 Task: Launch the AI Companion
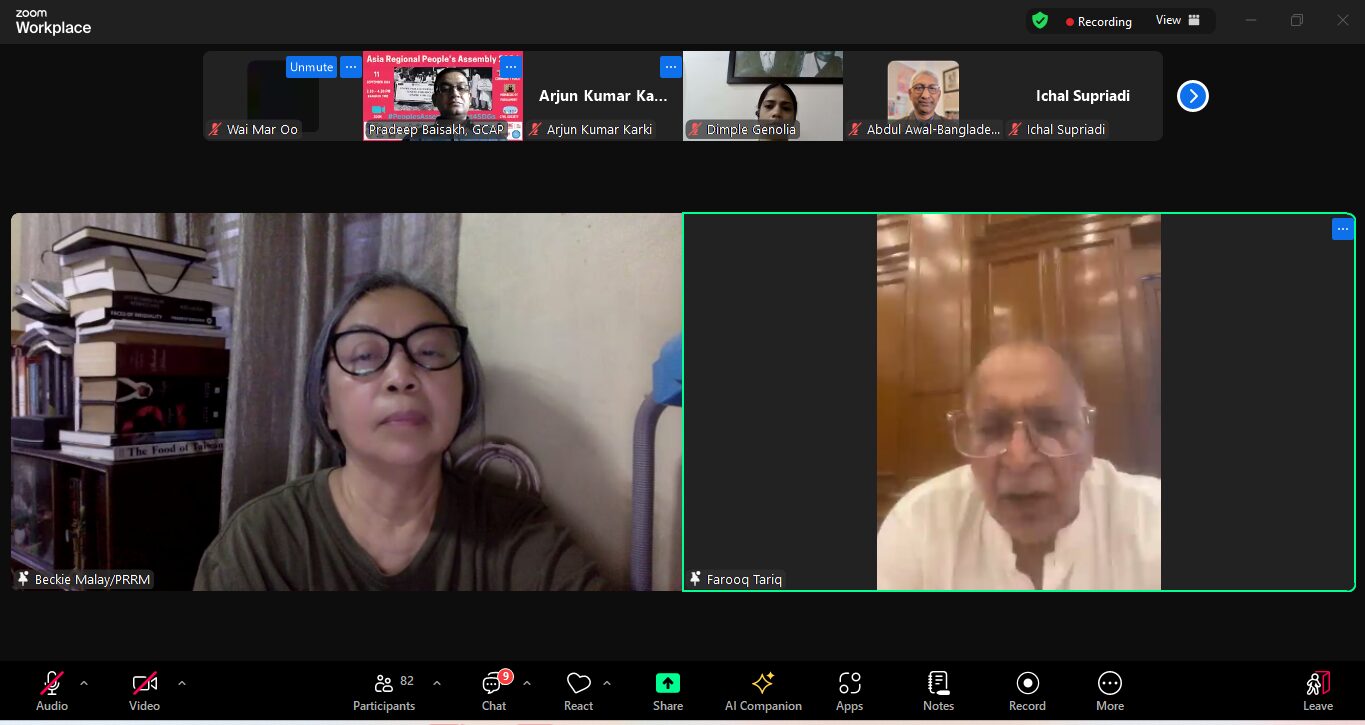pos(763,690)
